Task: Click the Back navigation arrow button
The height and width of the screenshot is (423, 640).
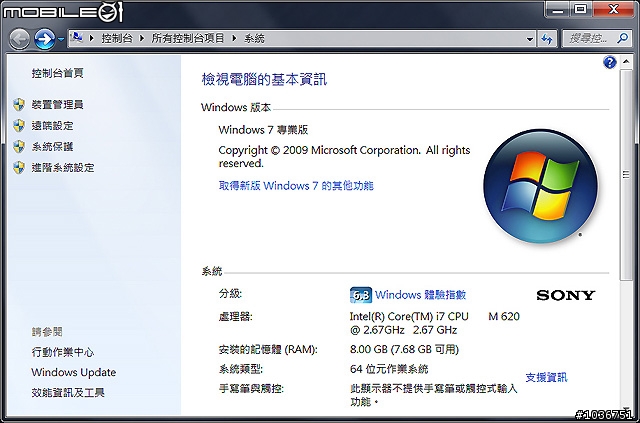Action: click(19, 39)
